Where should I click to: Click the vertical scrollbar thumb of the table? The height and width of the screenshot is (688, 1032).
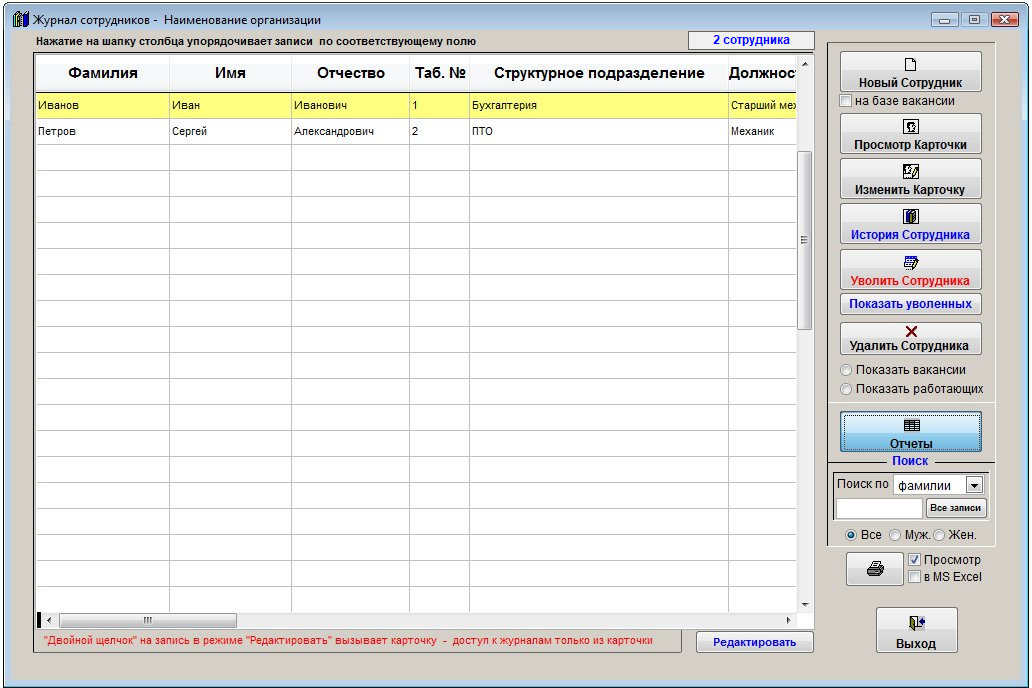(x=804, y=240)
